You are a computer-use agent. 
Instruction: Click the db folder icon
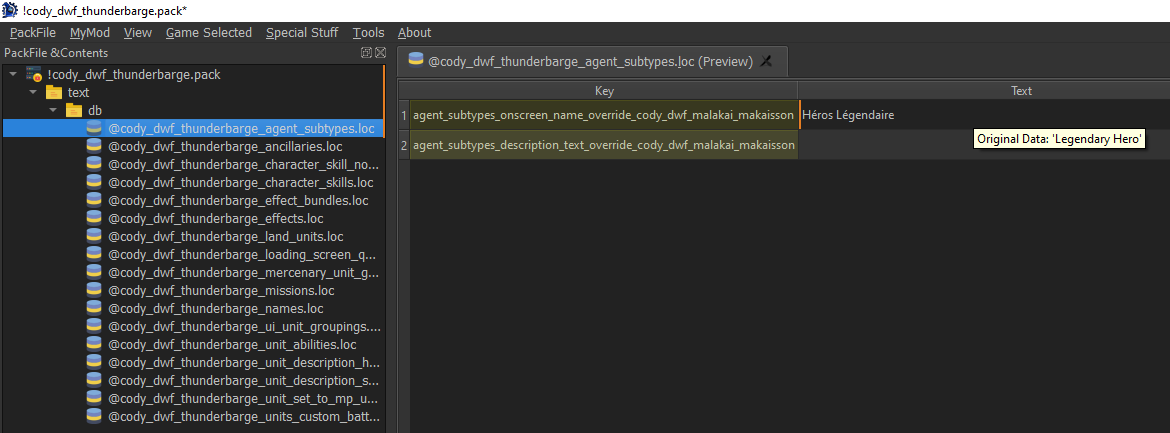pyautogui.click(x=74, y=110)
